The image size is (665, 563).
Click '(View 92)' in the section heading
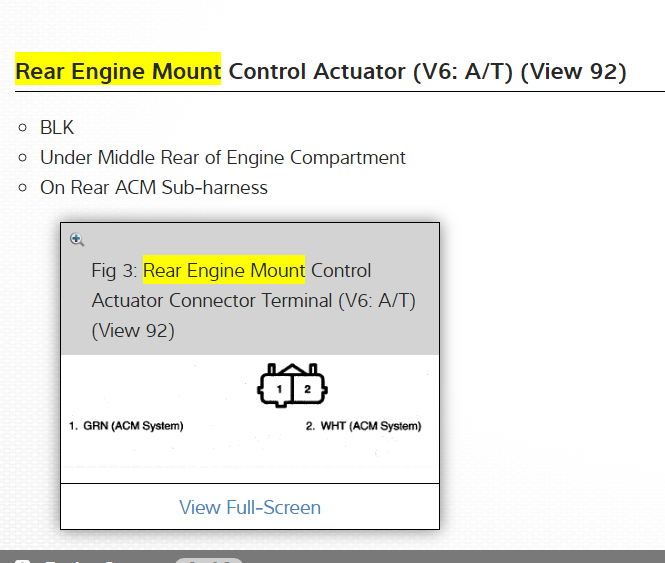click(574, 72)
